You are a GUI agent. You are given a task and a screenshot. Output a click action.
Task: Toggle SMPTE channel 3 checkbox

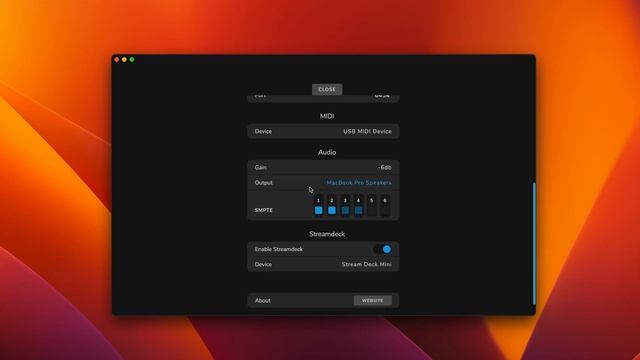pyautogui.click(x=345, y=210)
